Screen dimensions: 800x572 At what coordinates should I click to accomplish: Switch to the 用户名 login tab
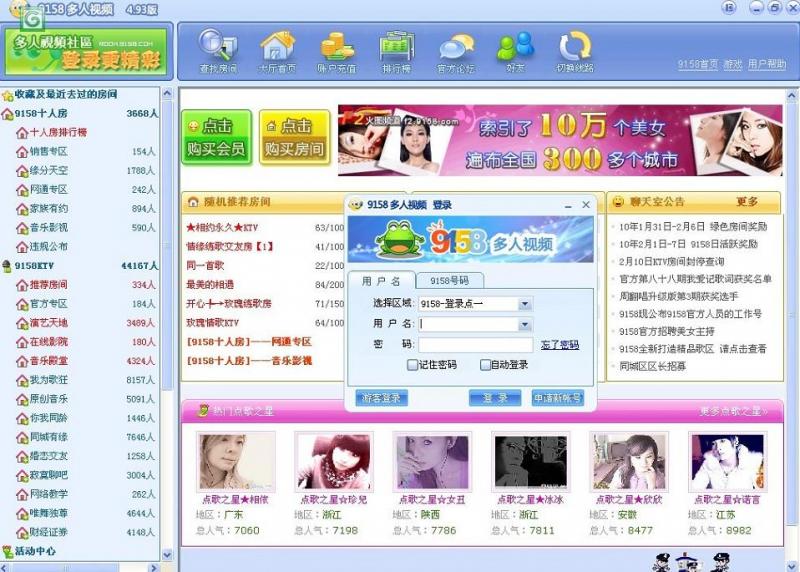[381, 281]
